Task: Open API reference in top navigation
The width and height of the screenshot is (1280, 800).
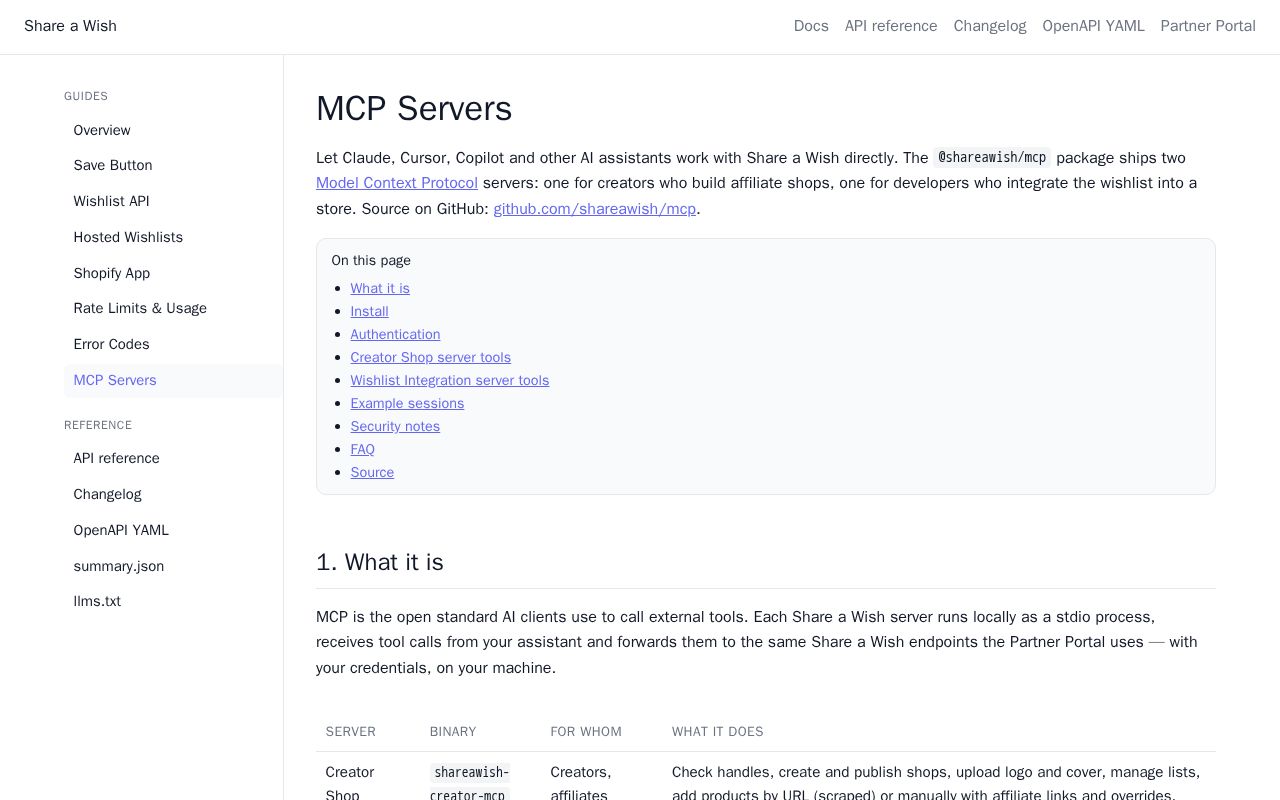Action: click(891, 26)
